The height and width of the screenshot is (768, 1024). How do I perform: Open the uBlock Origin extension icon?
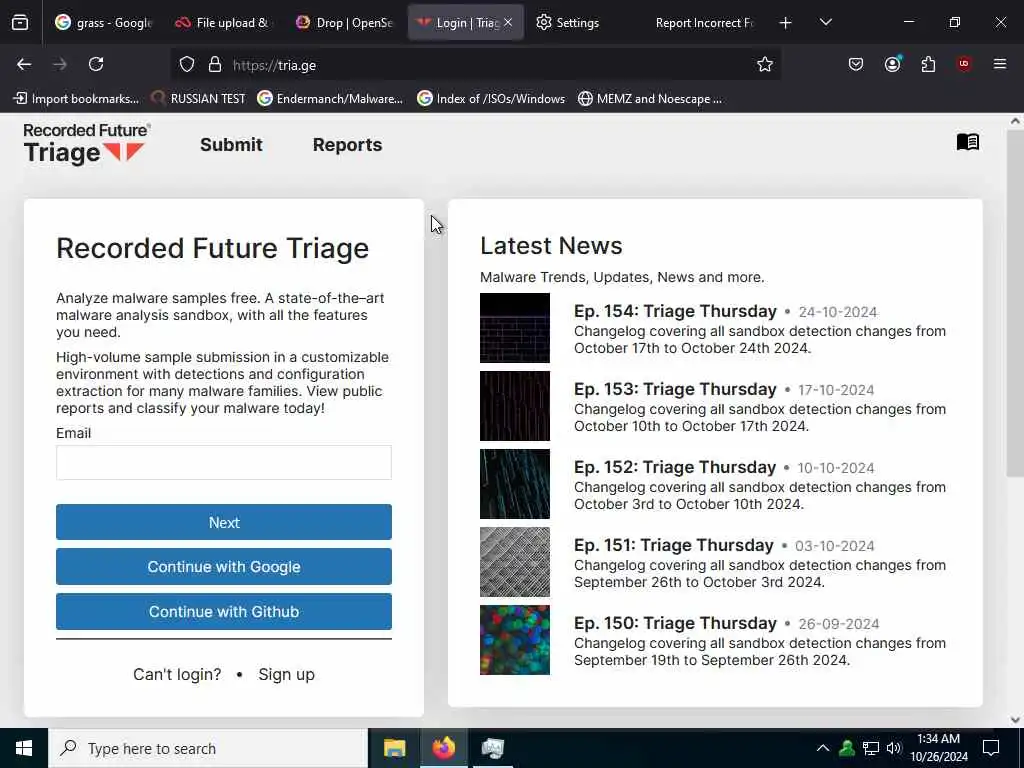tap(964, 64)
